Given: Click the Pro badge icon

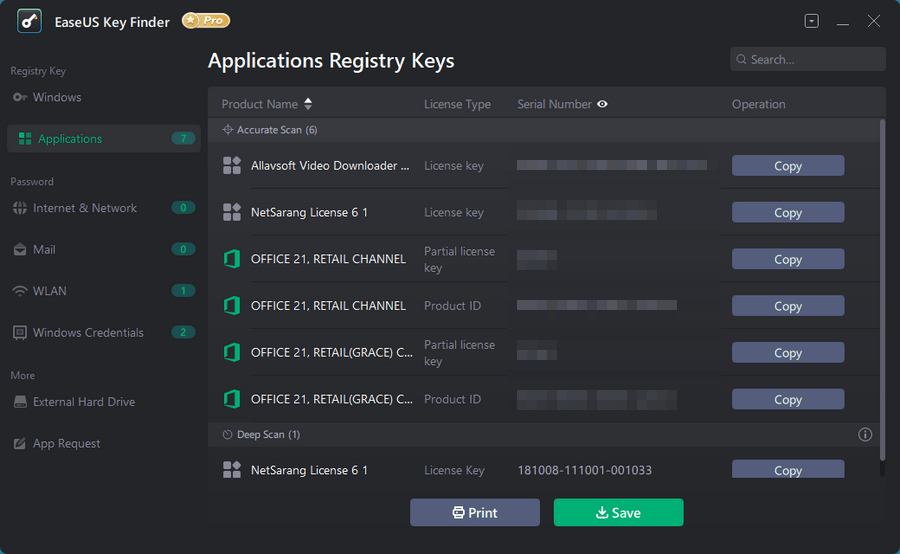Looking at the screenshot, I should point(206,21).
